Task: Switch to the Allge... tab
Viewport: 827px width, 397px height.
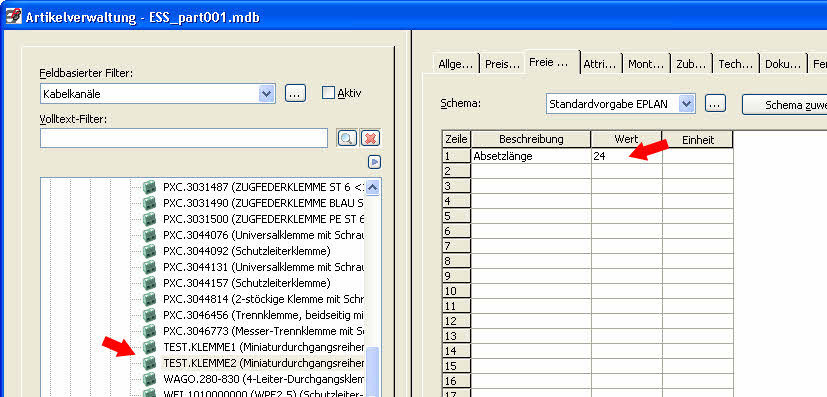Action: coord(455,64)
